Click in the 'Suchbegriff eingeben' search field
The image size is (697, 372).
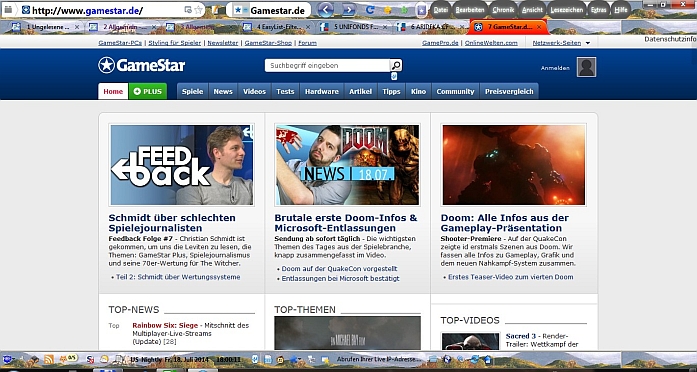tap(327, 65)
